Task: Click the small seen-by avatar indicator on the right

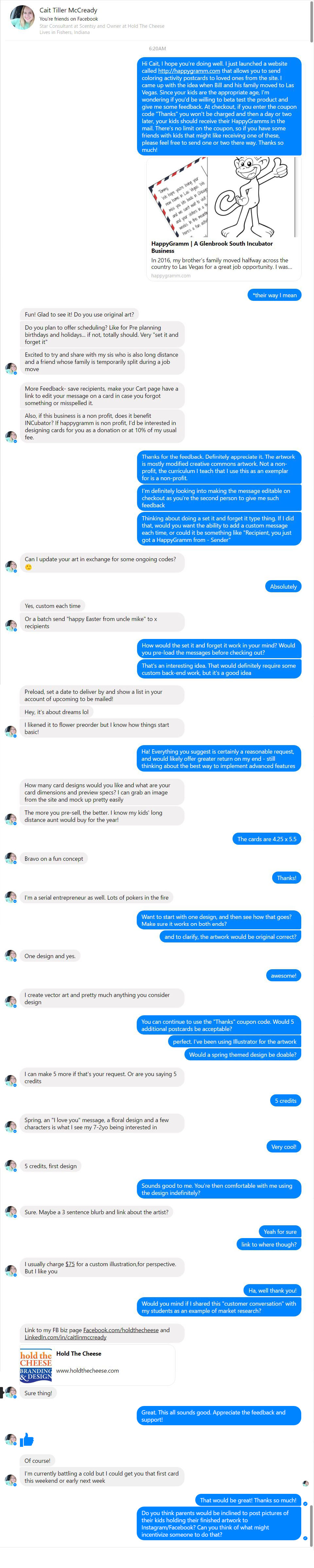Action: [x=305, y=1483]
